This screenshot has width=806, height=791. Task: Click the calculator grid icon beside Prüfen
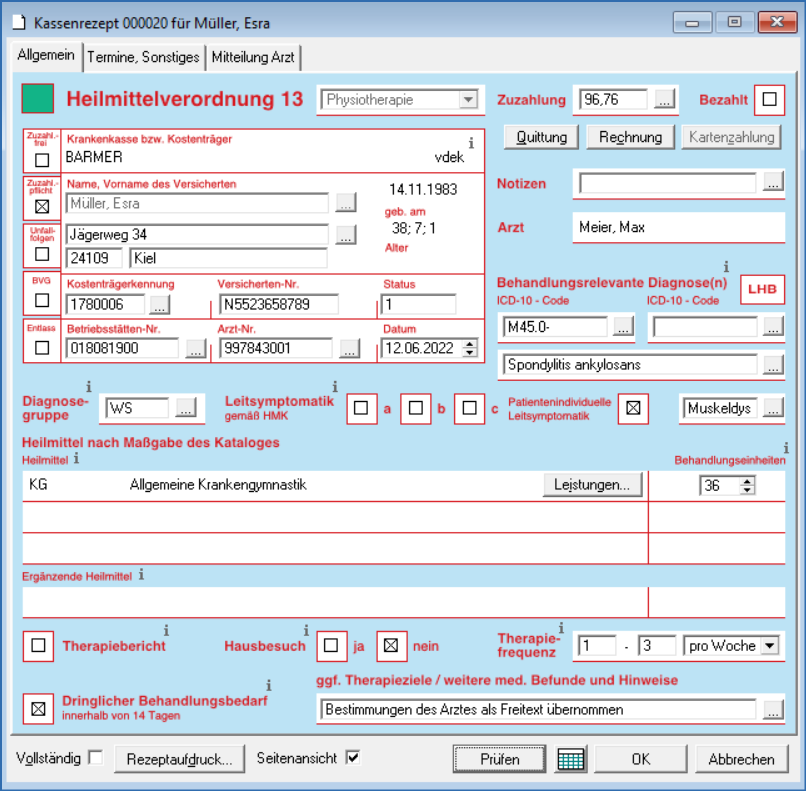point(571,759)
